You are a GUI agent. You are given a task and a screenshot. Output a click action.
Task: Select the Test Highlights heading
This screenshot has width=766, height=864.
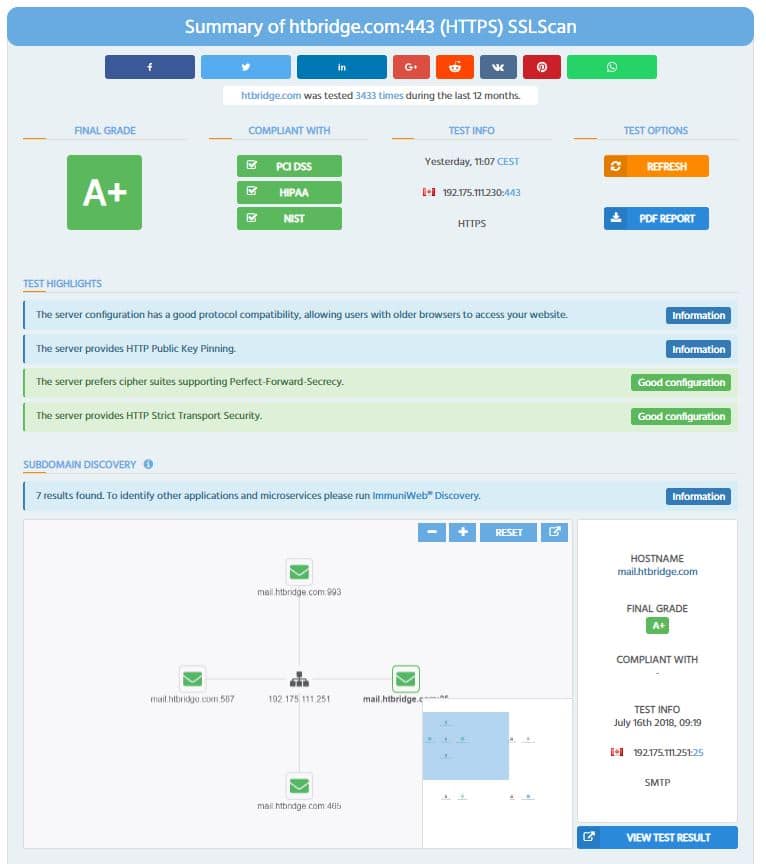[62, 284]
